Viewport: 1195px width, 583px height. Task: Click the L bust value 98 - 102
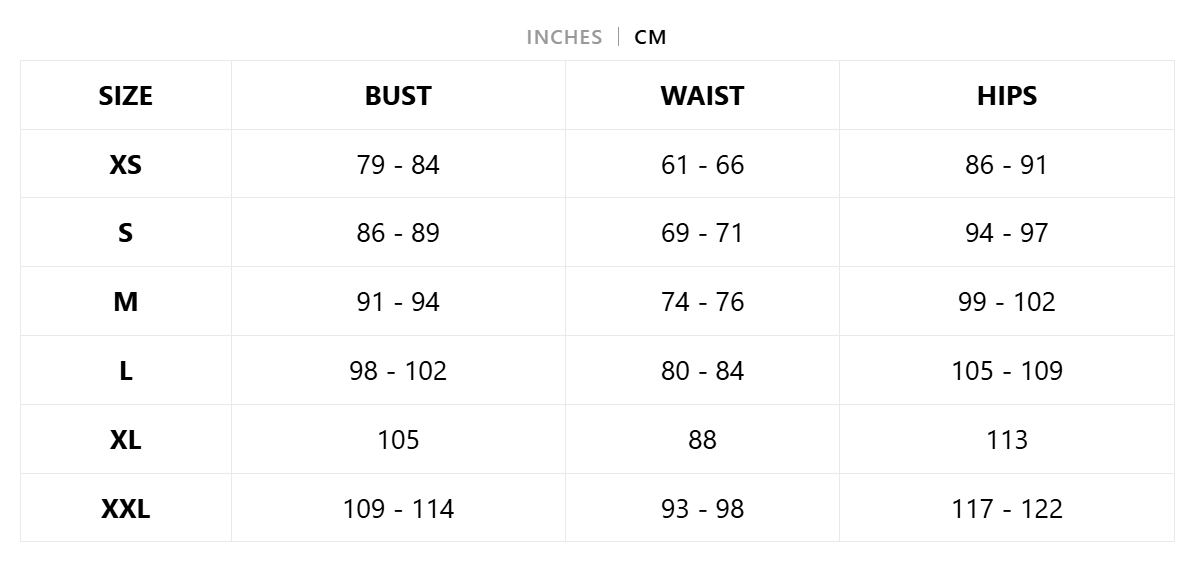pos(398,371)
